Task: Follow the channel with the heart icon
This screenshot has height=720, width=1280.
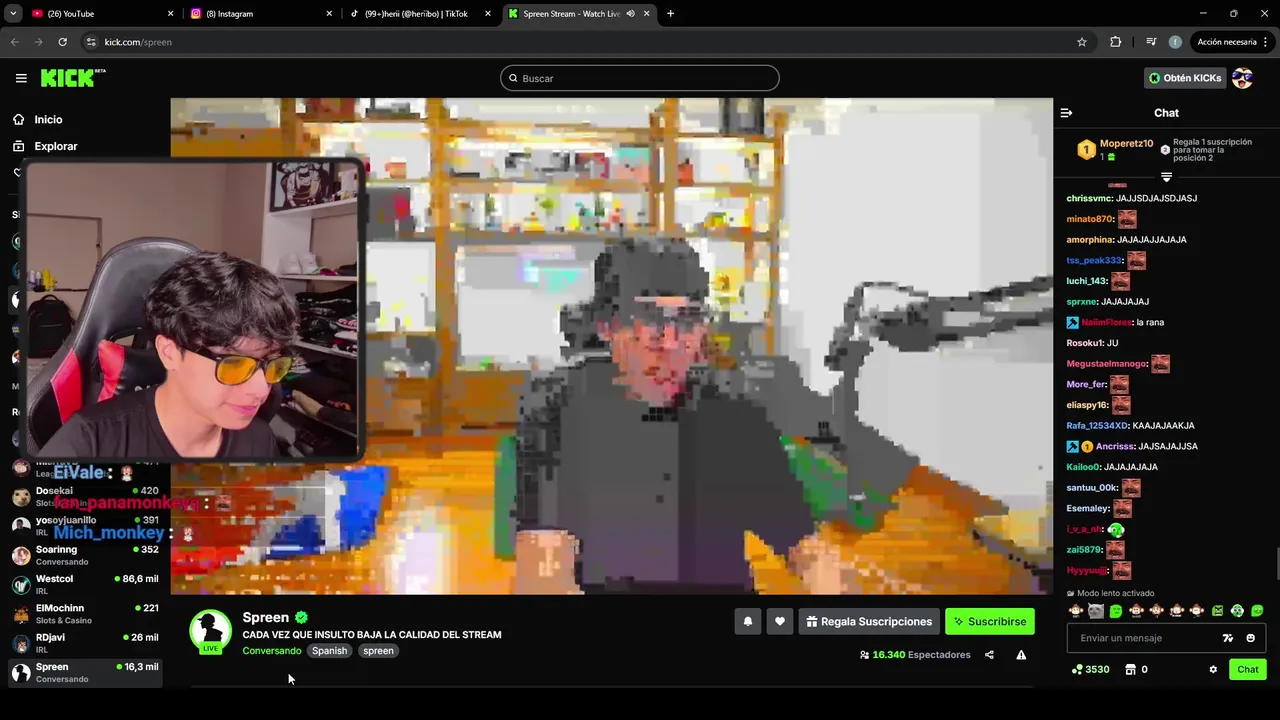Action: pos(779,621)
